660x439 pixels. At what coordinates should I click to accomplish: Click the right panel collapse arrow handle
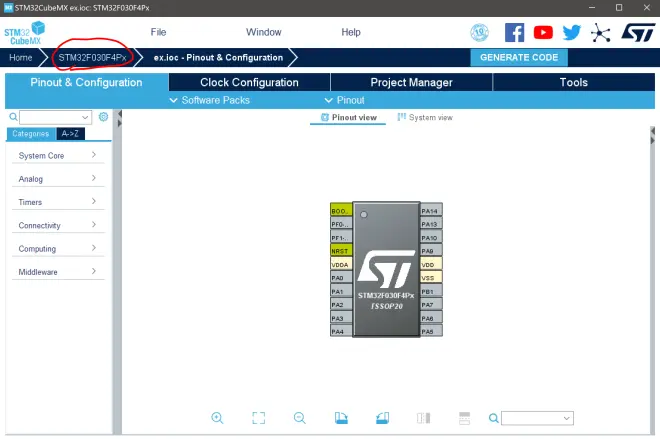652,136
